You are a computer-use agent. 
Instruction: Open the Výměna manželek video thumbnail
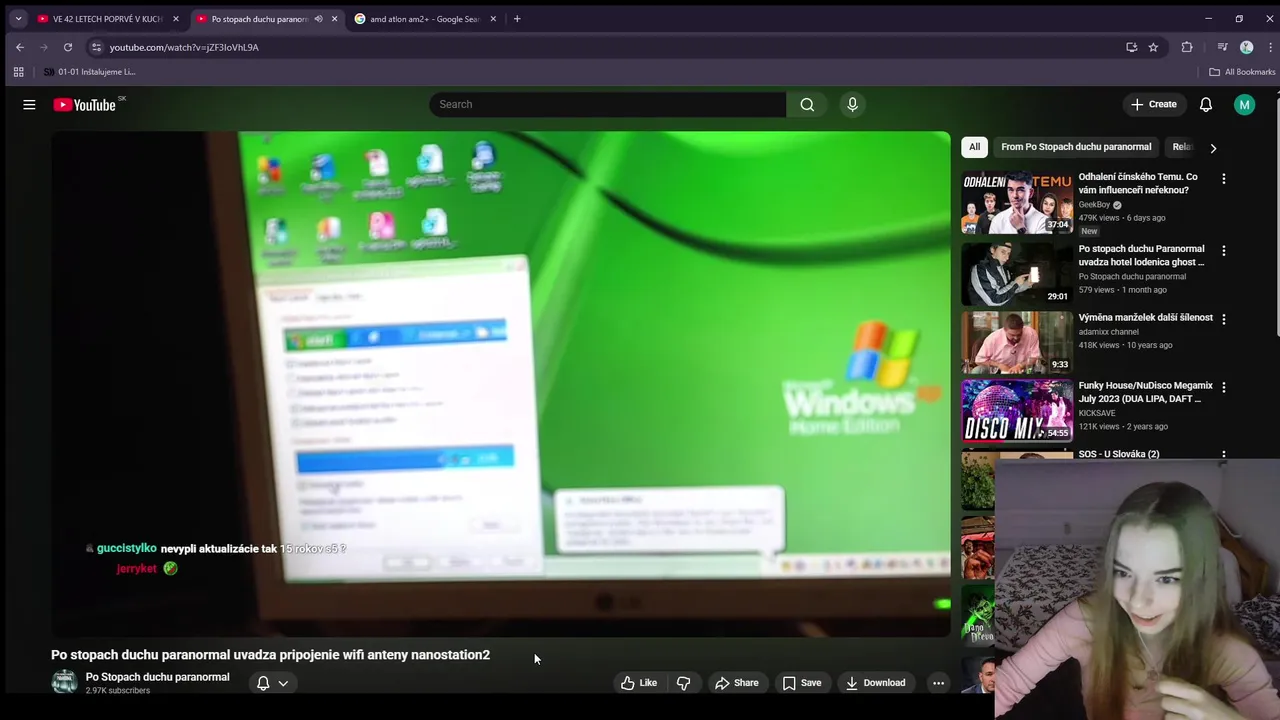pyautogui.click(x=1017, y=342)
